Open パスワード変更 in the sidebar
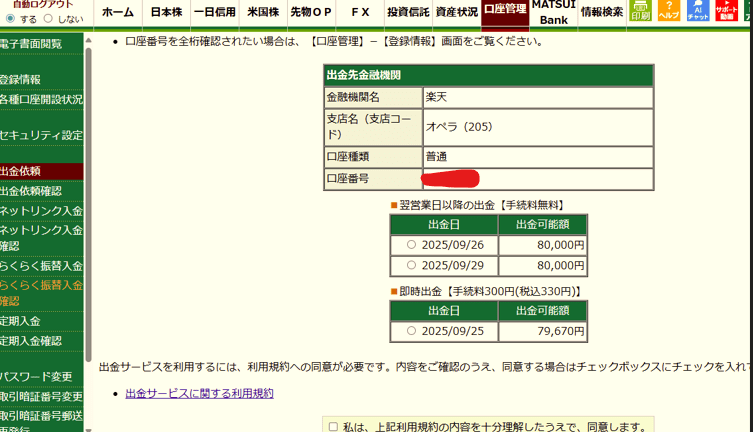The image size is (753, 432). point(36,377)
